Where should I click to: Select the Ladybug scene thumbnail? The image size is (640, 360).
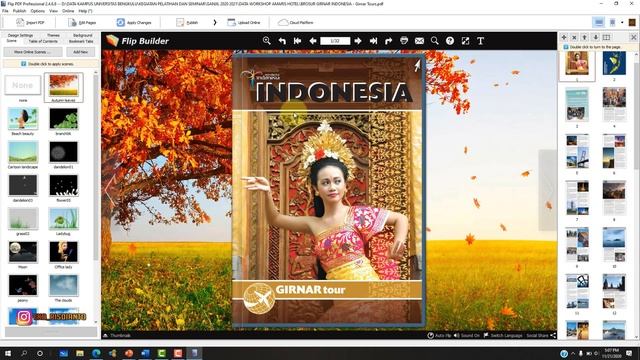[63, 218]
